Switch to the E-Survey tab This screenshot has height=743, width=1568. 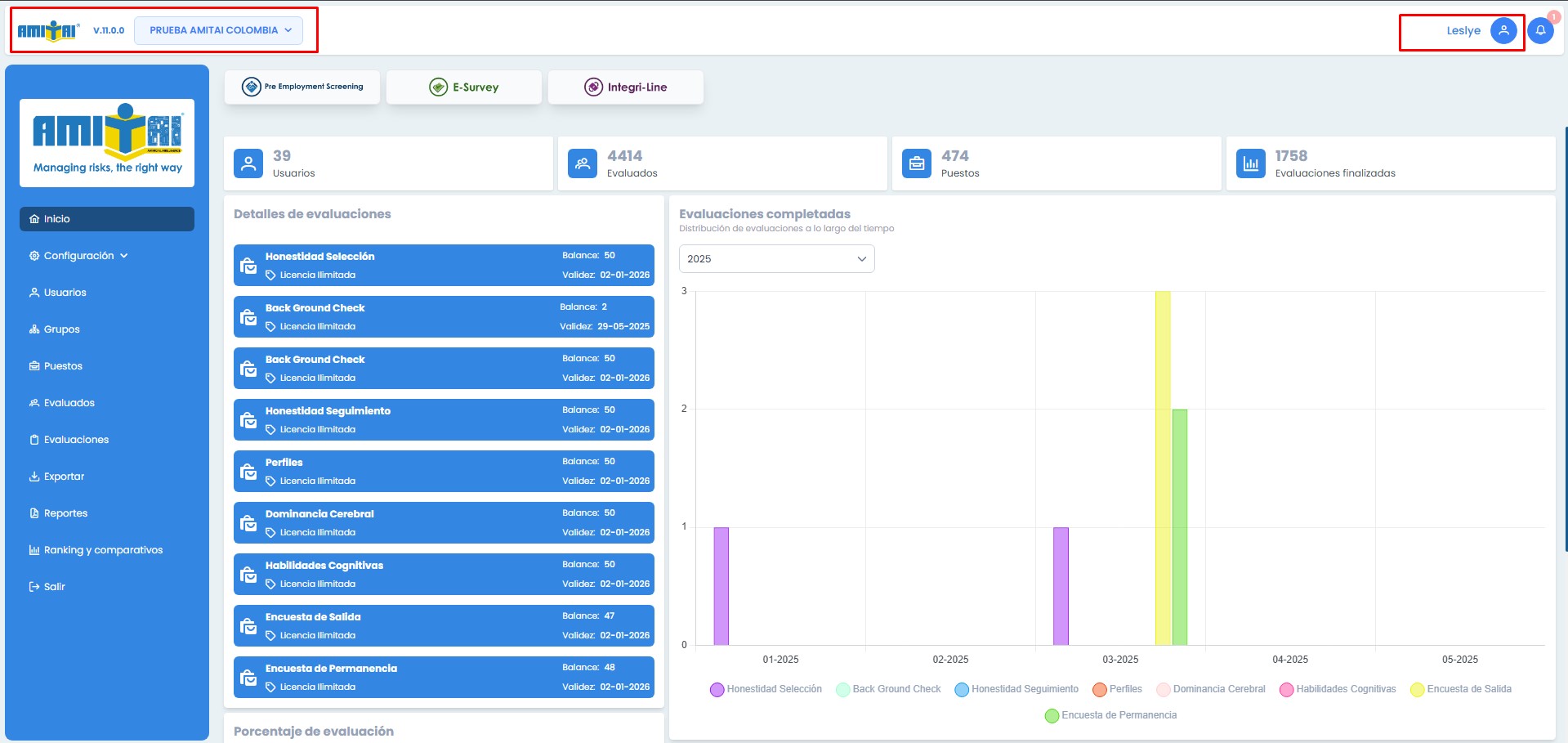point(464,87)
